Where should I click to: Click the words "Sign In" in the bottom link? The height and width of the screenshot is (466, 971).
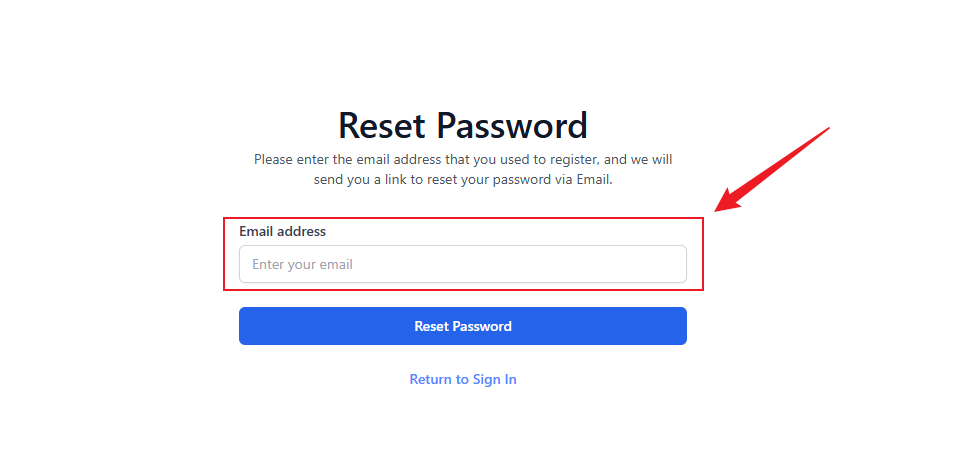point(493,380)
